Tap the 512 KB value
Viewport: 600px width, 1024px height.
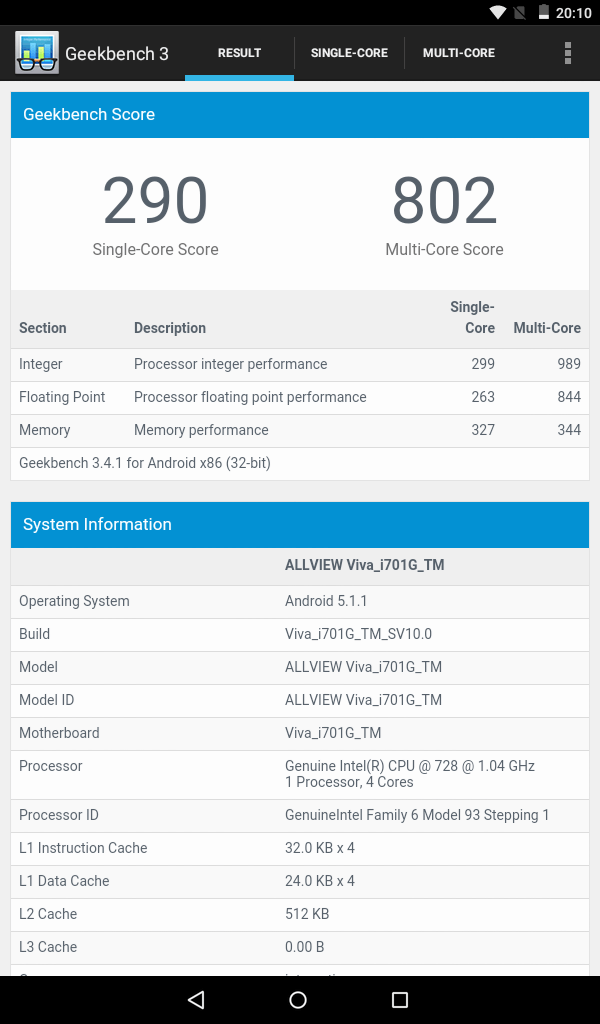coord(307,914)
